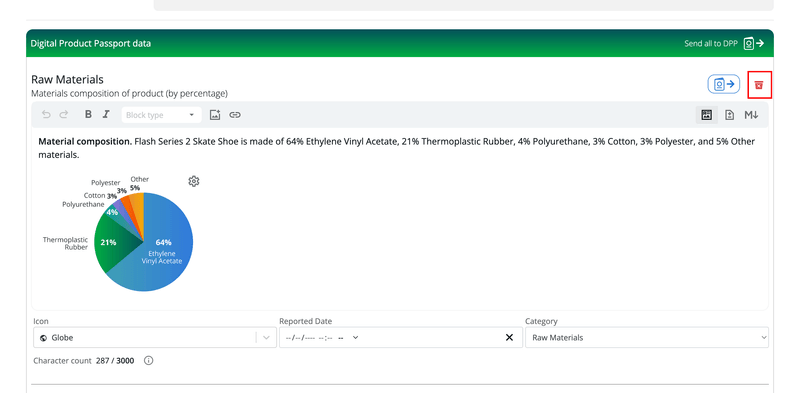Insert a hyperlink using the link icon

pyautogui.click(x=235, y=115)
